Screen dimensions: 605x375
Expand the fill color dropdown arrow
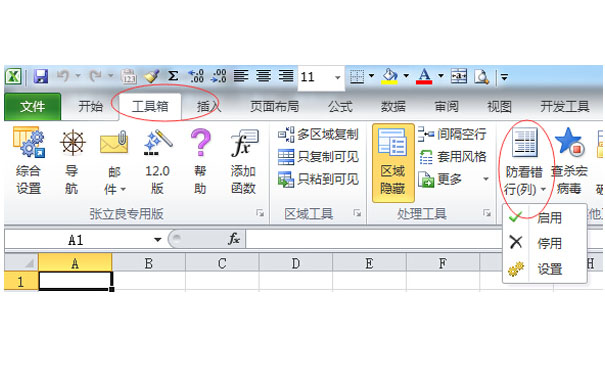coord(406,76)
